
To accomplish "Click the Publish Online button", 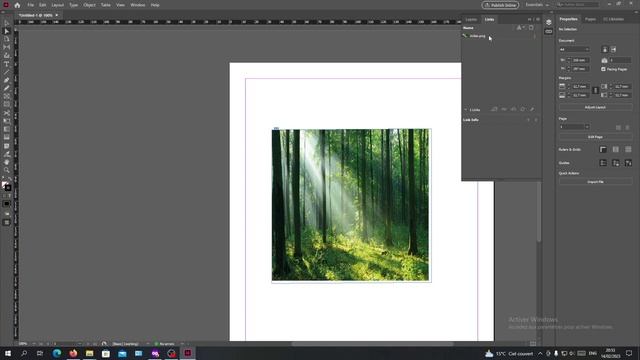I will (x=500, y=5).
